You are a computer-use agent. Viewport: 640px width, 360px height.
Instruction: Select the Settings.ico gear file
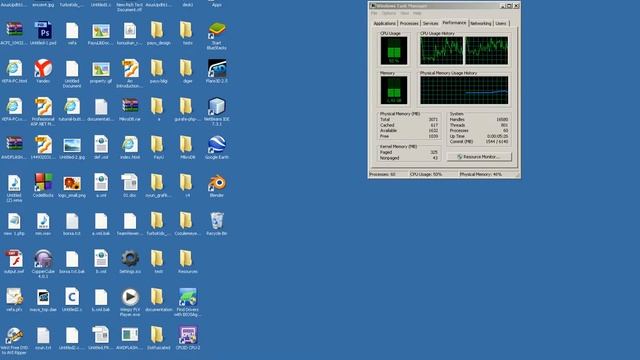[130, 261]
